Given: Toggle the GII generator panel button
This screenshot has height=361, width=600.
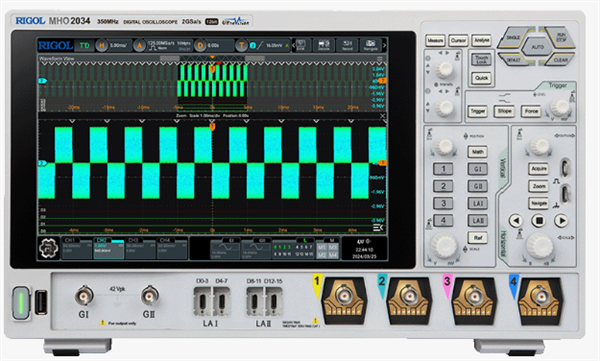Looking at the screenshot, I should [478, 186].
